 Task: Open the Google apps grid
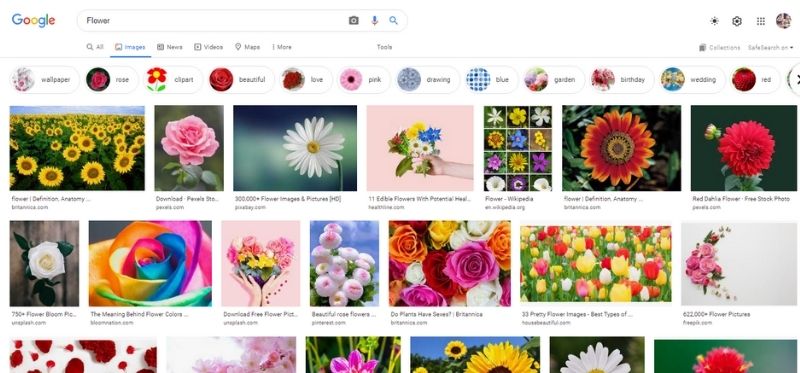(761, 21)
